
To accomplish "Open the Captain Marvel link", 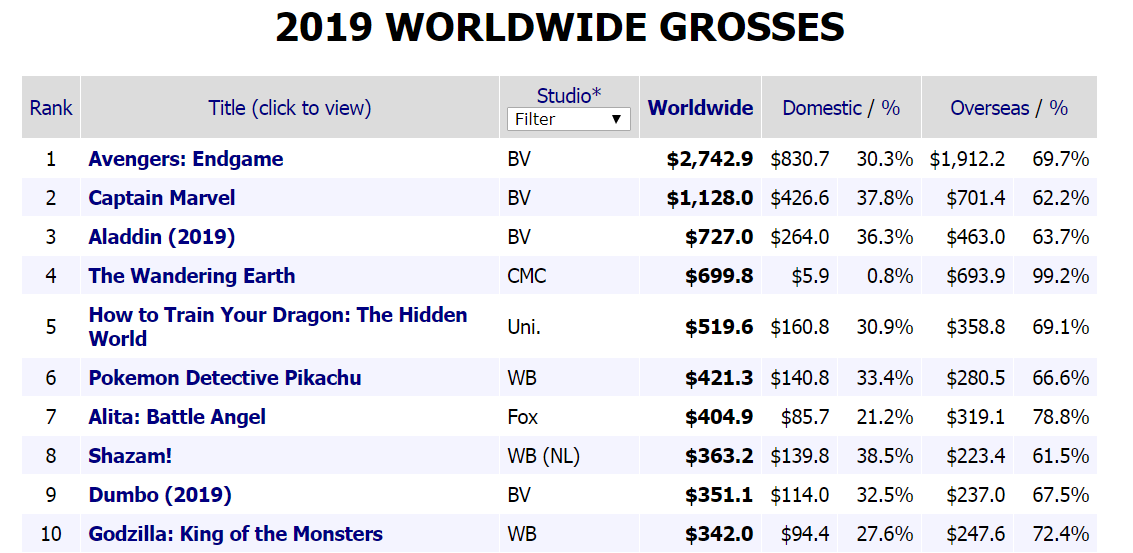I will click(162, 198).
